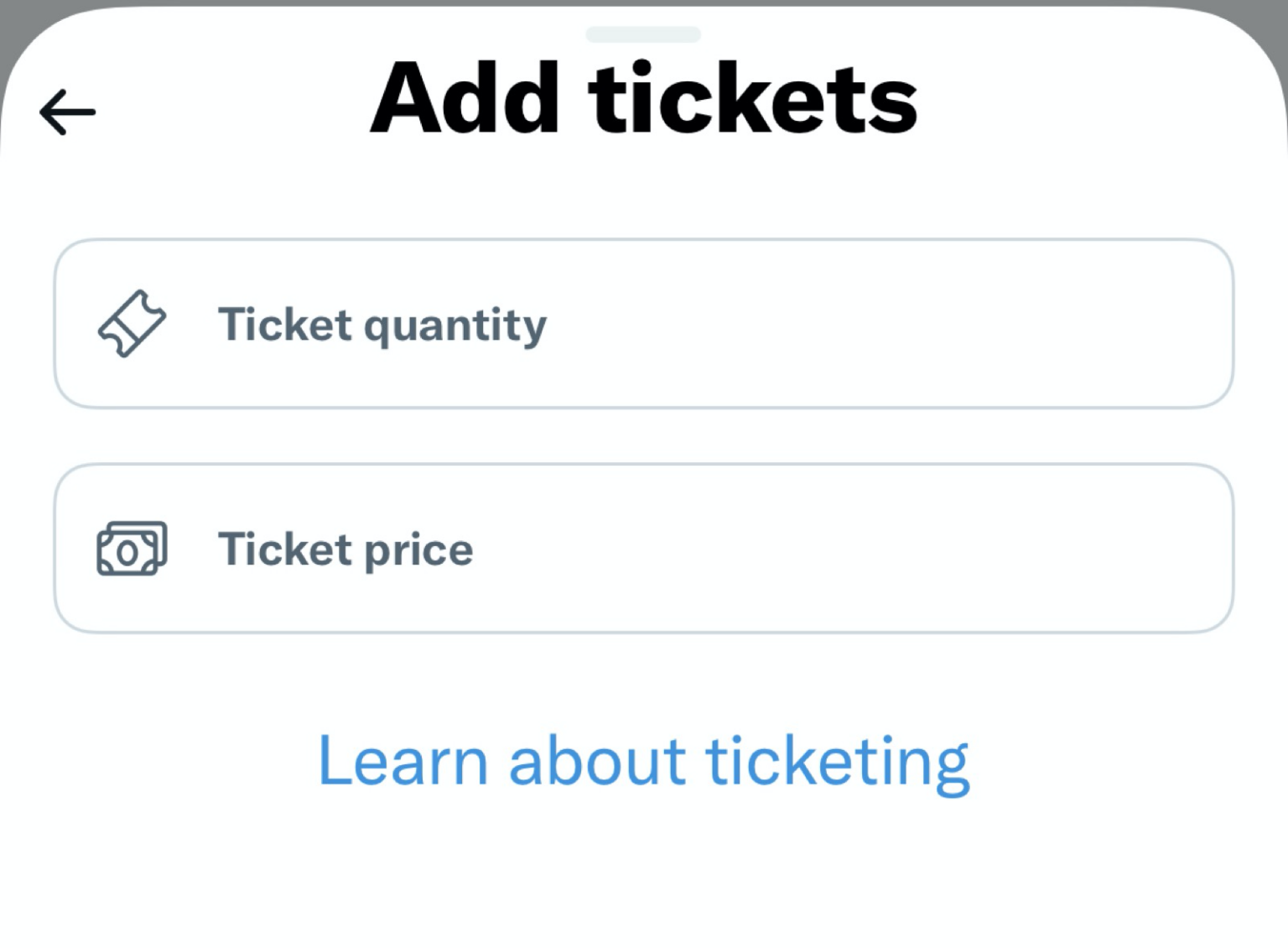The height and width of the screenshot is (948, 1288).
Task: Click the currency icon inside the price field
Action: (x=131, y=548)
